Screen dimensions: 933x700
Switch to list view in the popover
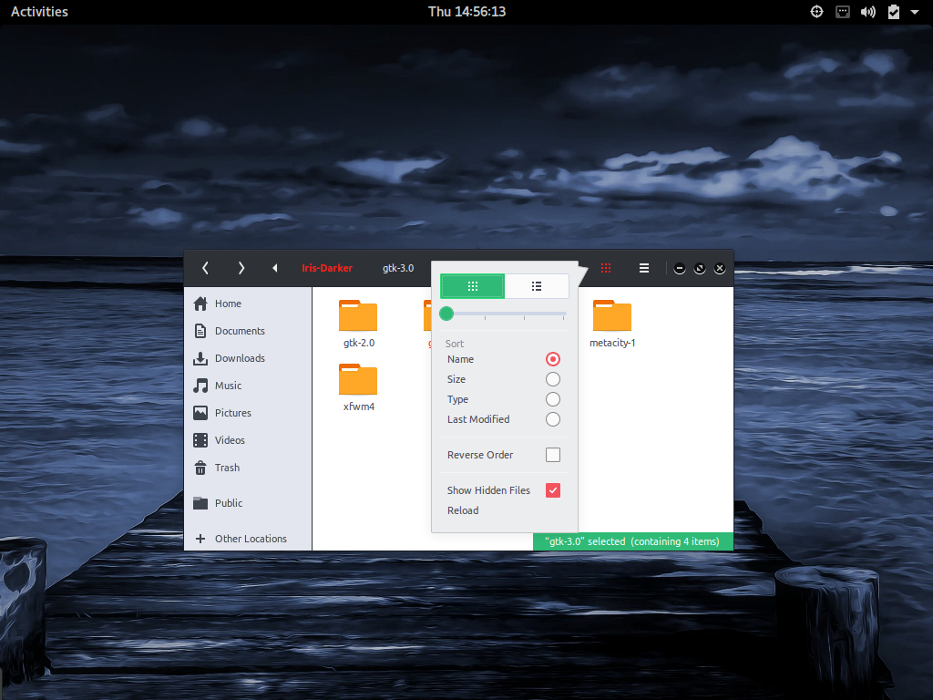(x=536, y=286)
